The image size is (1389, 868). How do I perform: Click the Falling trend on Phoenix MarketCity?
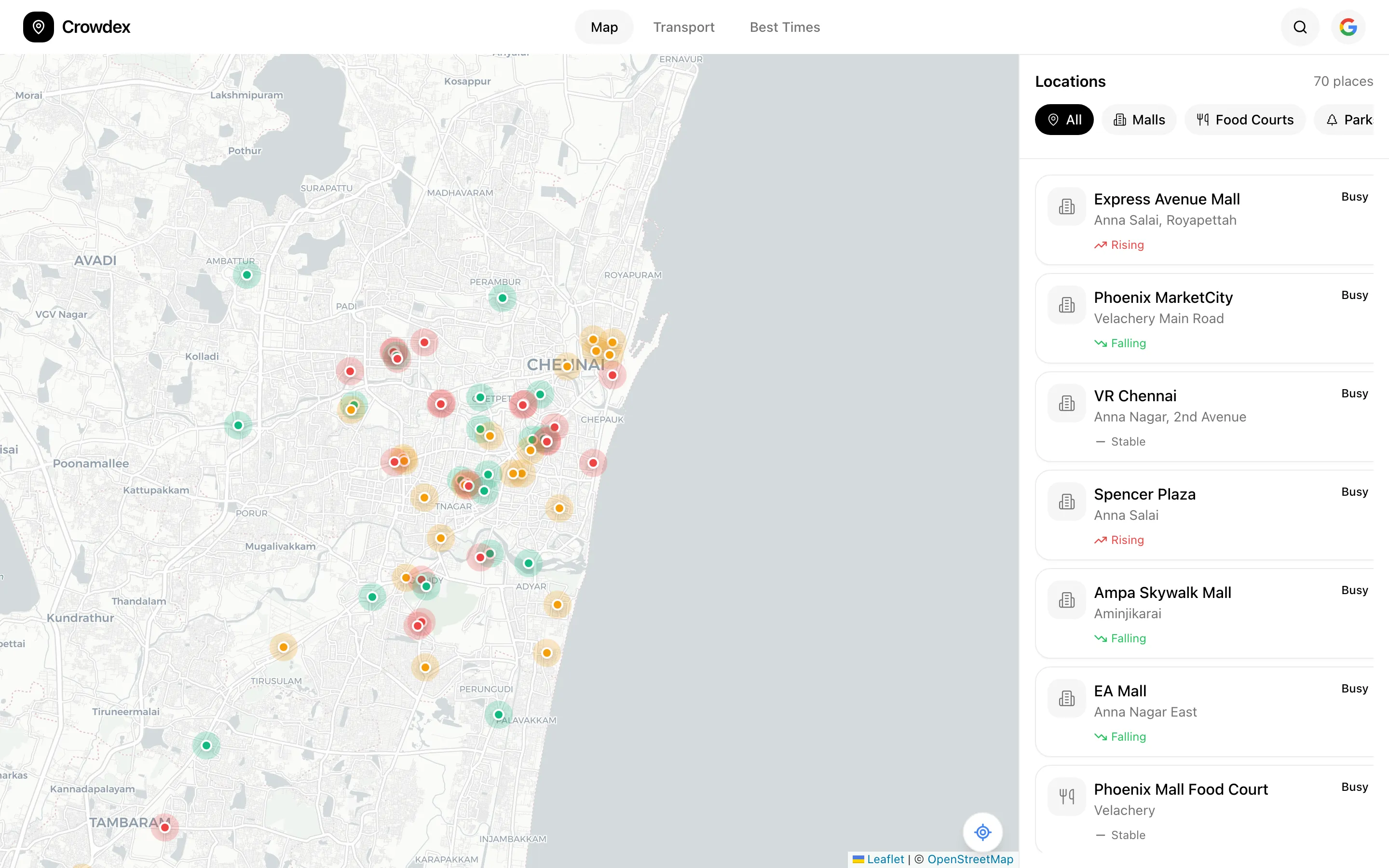[x=1120, y=343]
